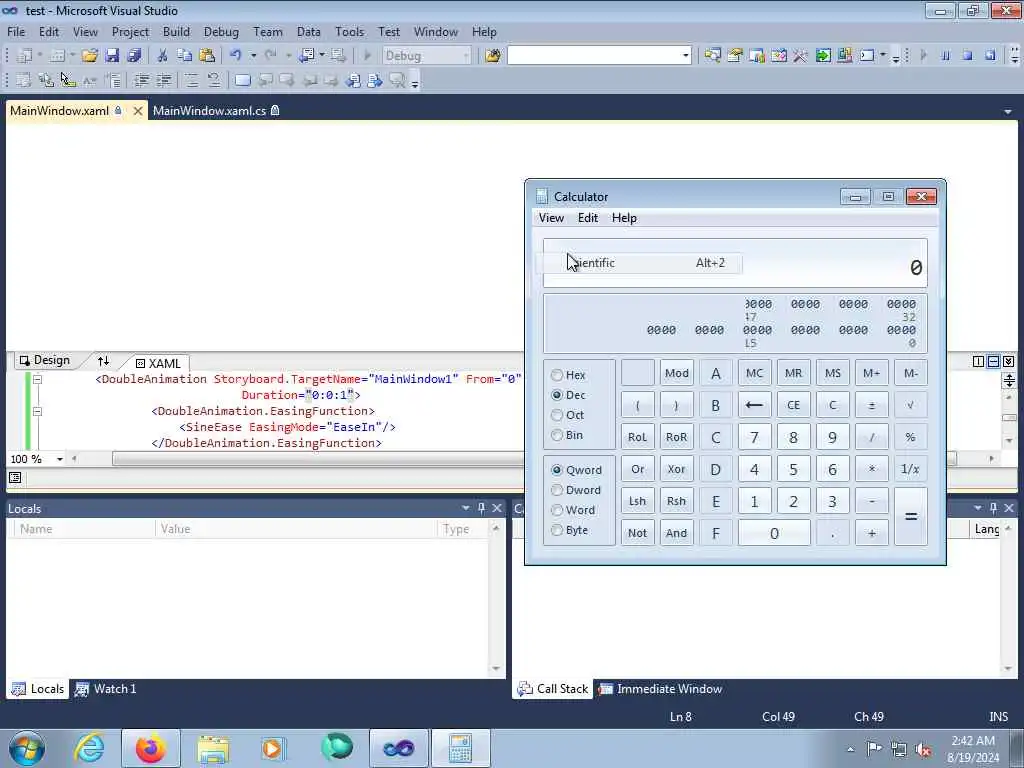Click the Swap Panes arrows icon
This screenshot has width=1024, height=768.
pyautogui.click(x=103, y=360)
